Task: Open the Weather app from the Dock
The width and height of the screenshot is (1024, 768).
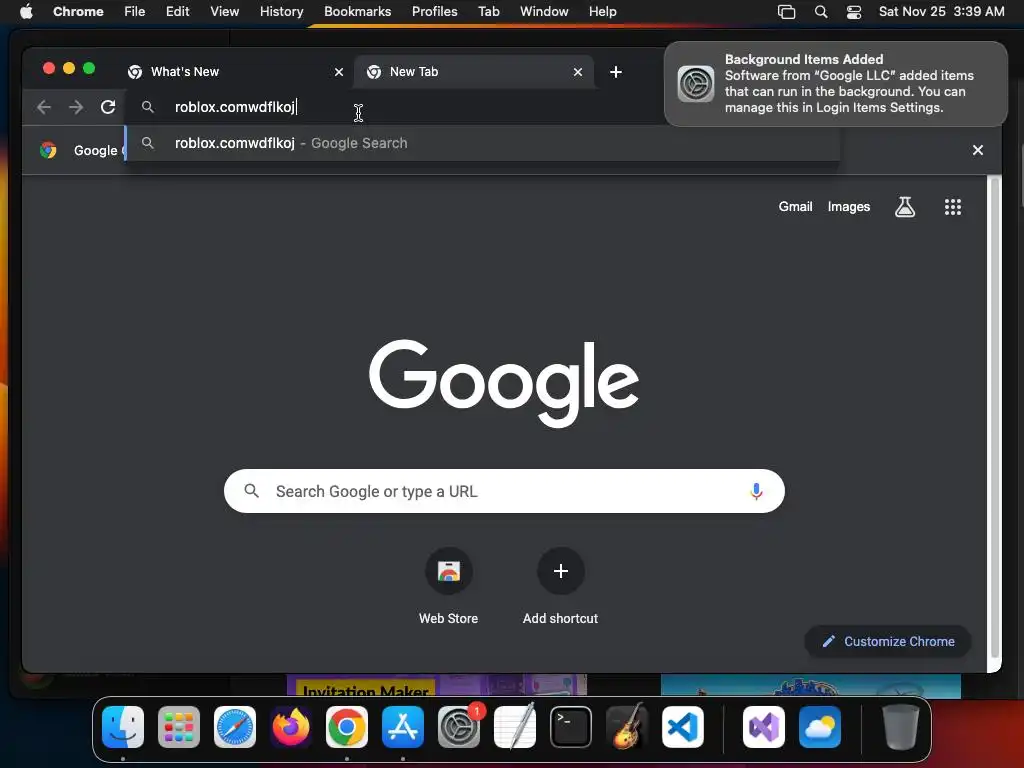Action: click(820, 727)
